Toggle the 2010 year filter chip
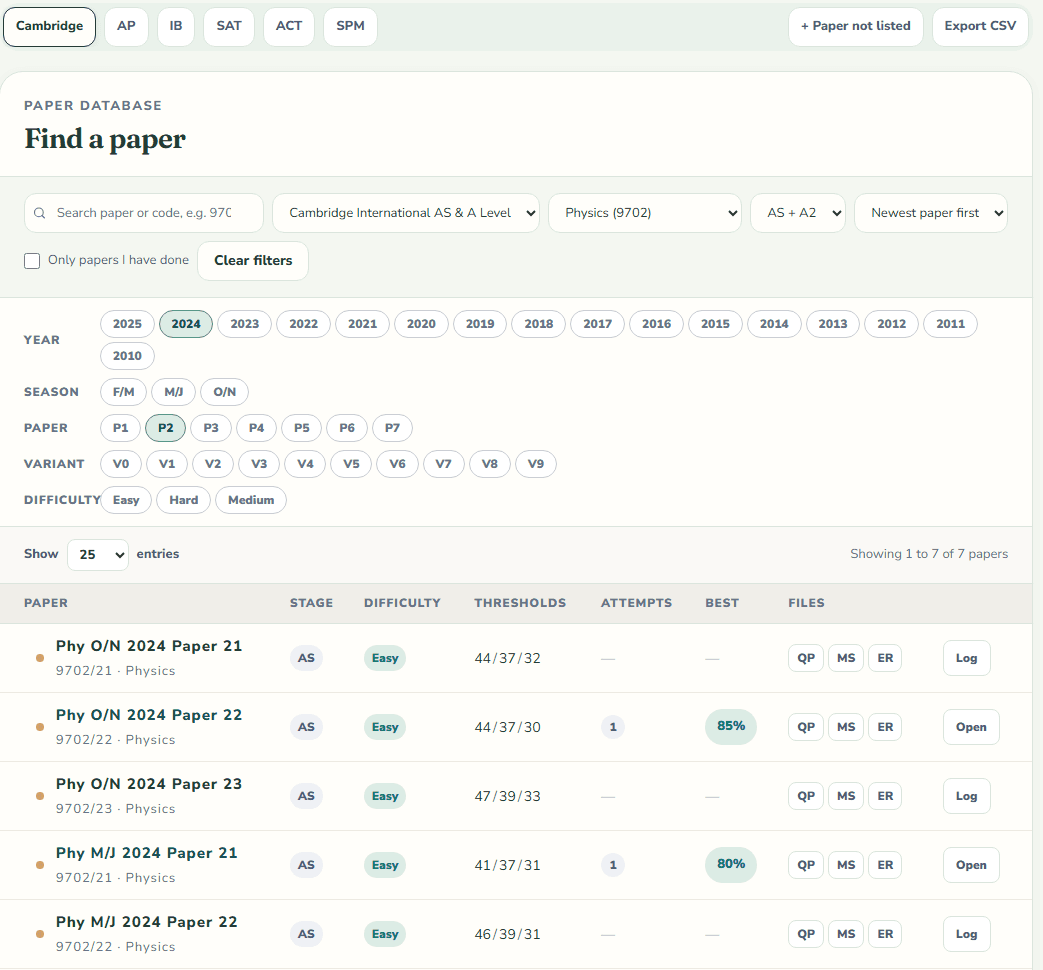The height and width of the screenshot is (970, 1043). pos(127,356)
